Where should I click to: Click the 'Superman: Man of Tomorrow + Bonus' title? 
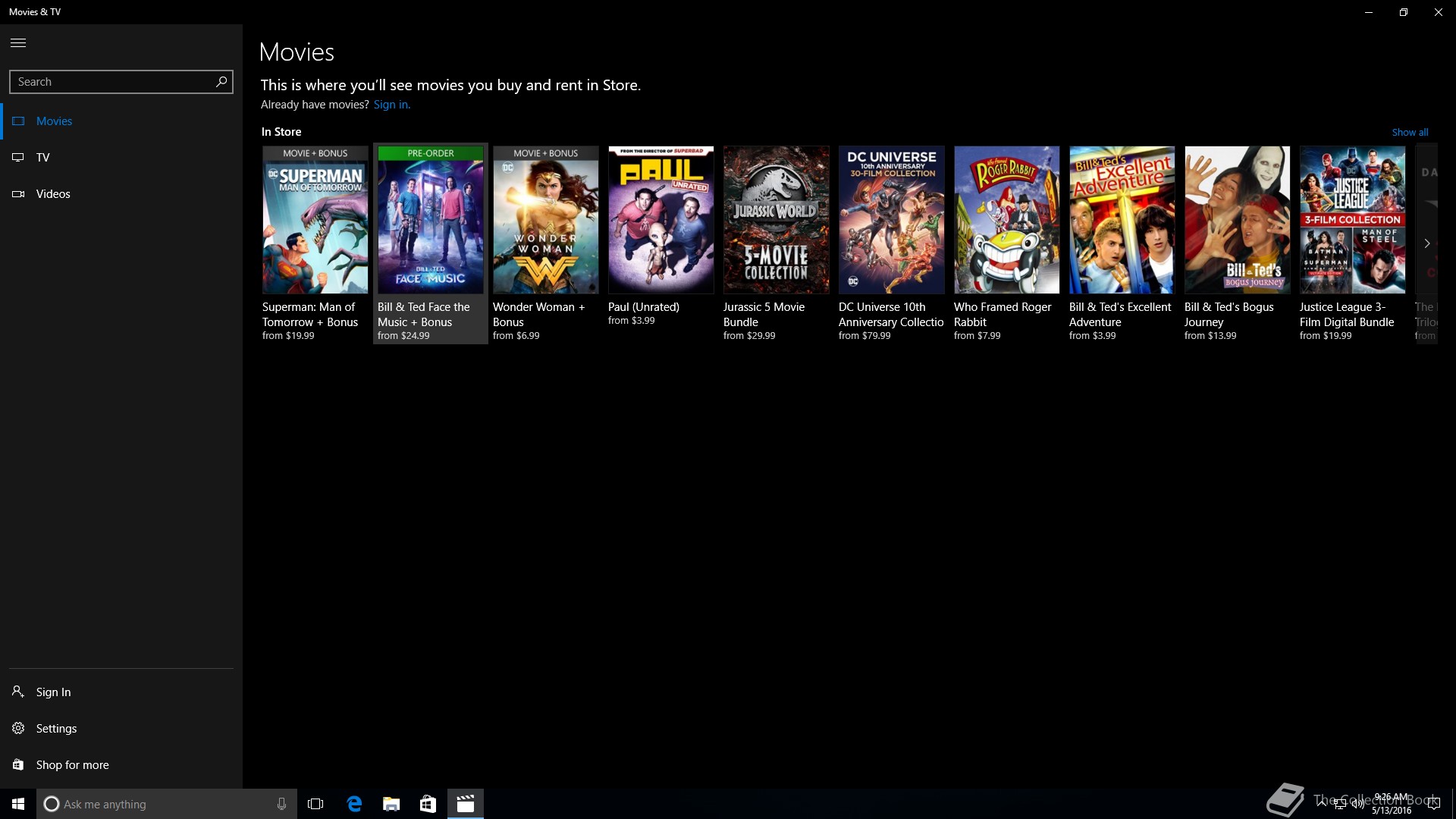point(310,314)
